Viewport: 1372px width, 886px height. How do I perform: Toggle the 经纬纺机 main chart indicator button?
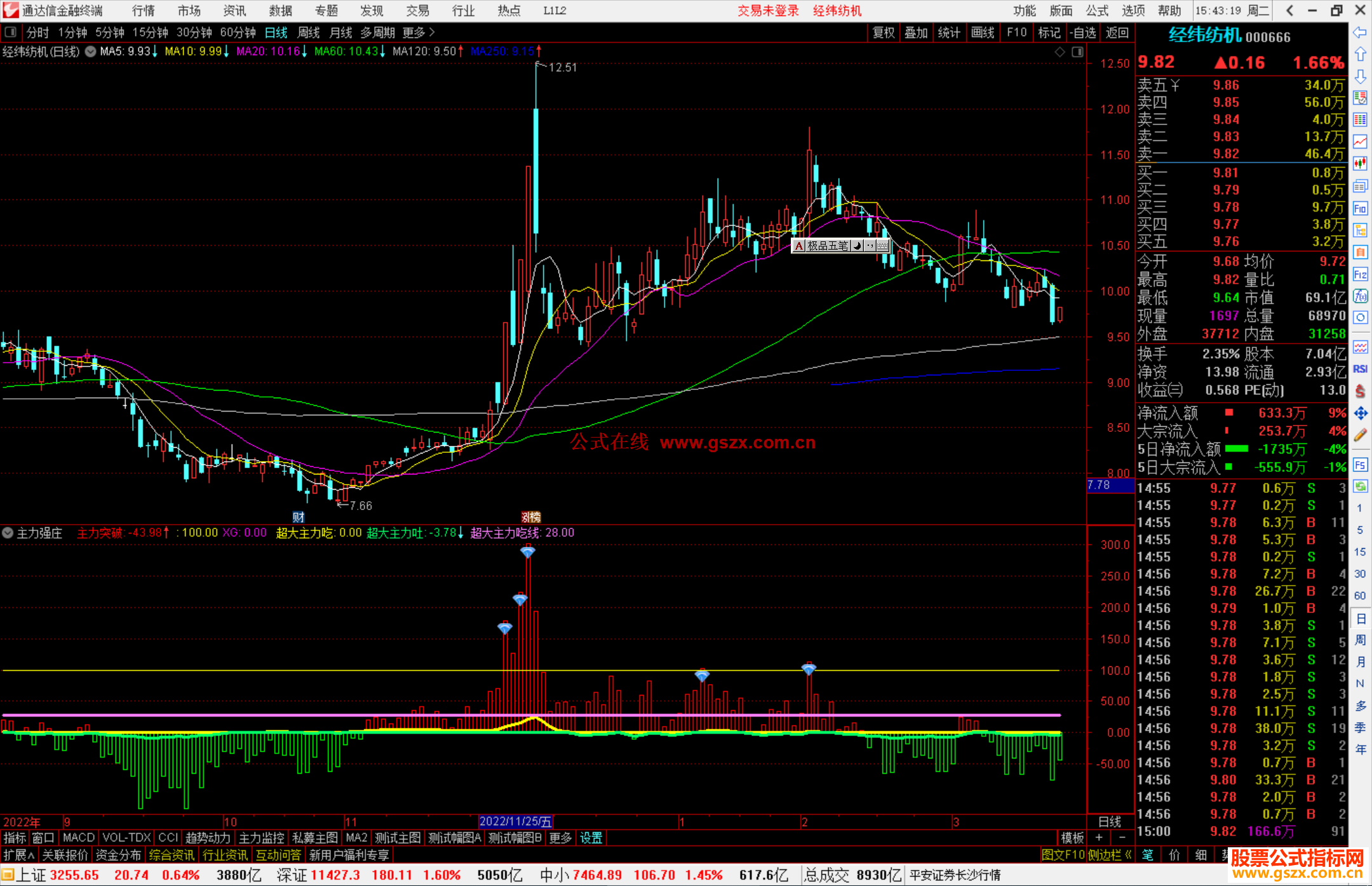tap(91, 51)
